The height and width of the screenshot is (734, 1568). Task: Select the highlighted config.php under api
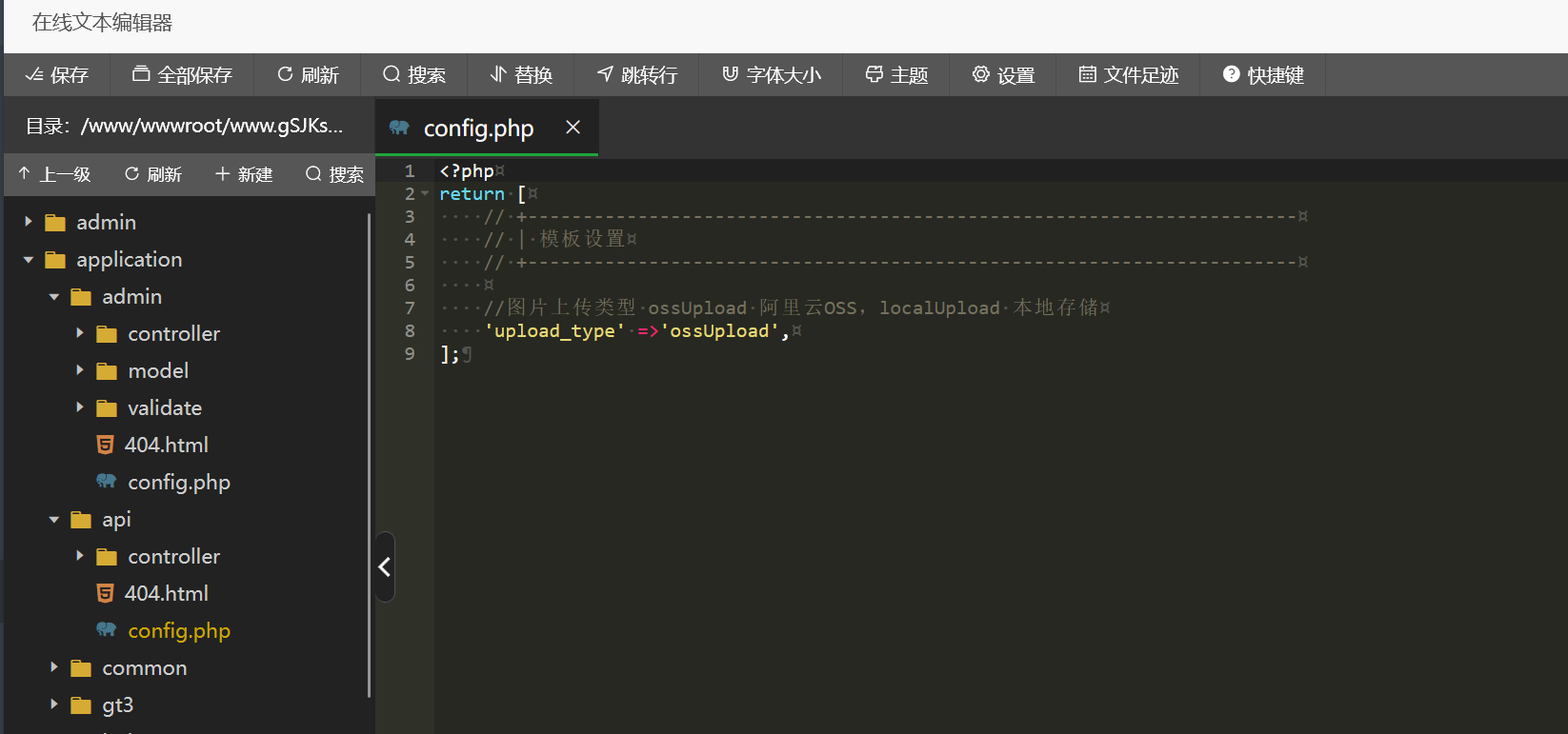pyautogui.click(x=179, y=631)
